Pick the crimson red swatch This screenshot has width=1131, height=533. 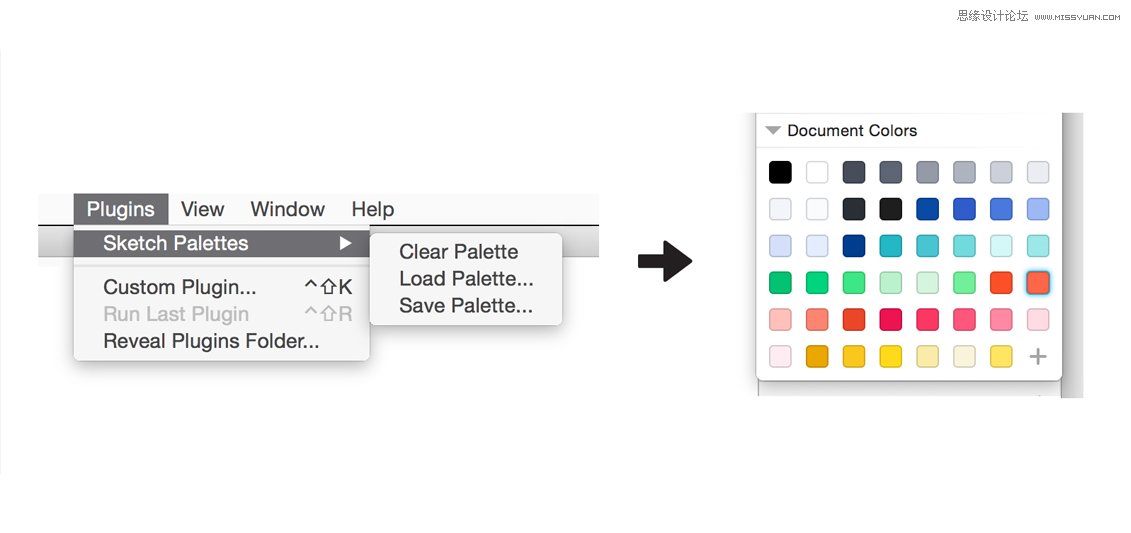click(x=890, y=320)
